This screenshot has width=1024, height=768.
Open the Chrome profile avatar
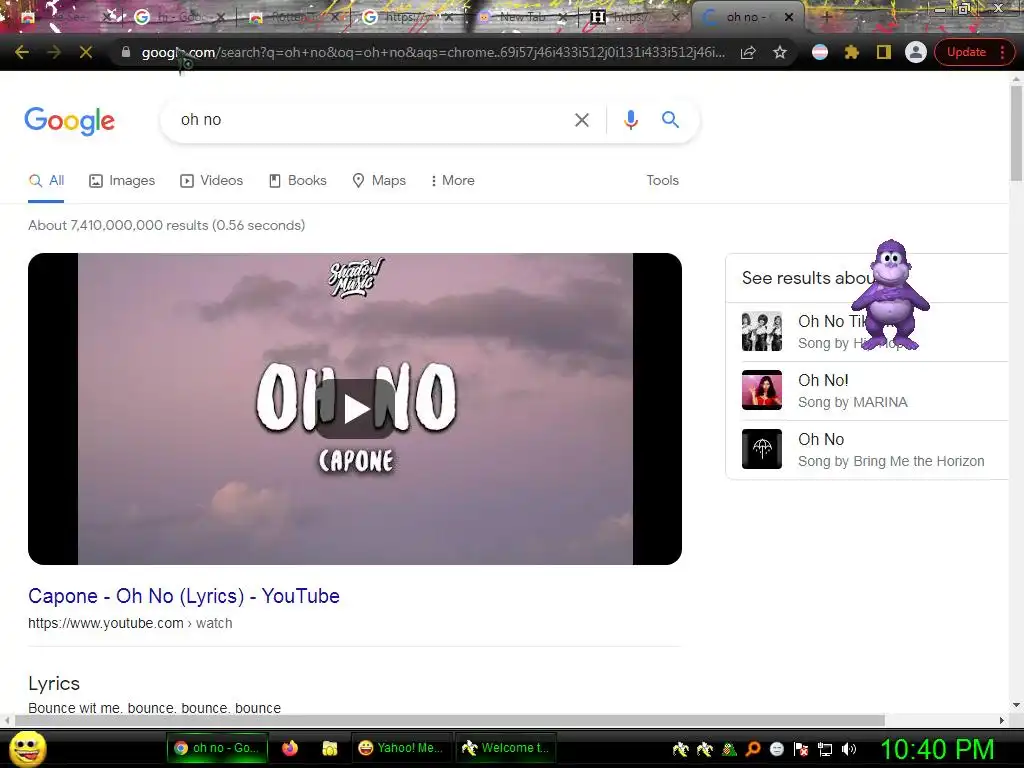click(x=916, y=52)
